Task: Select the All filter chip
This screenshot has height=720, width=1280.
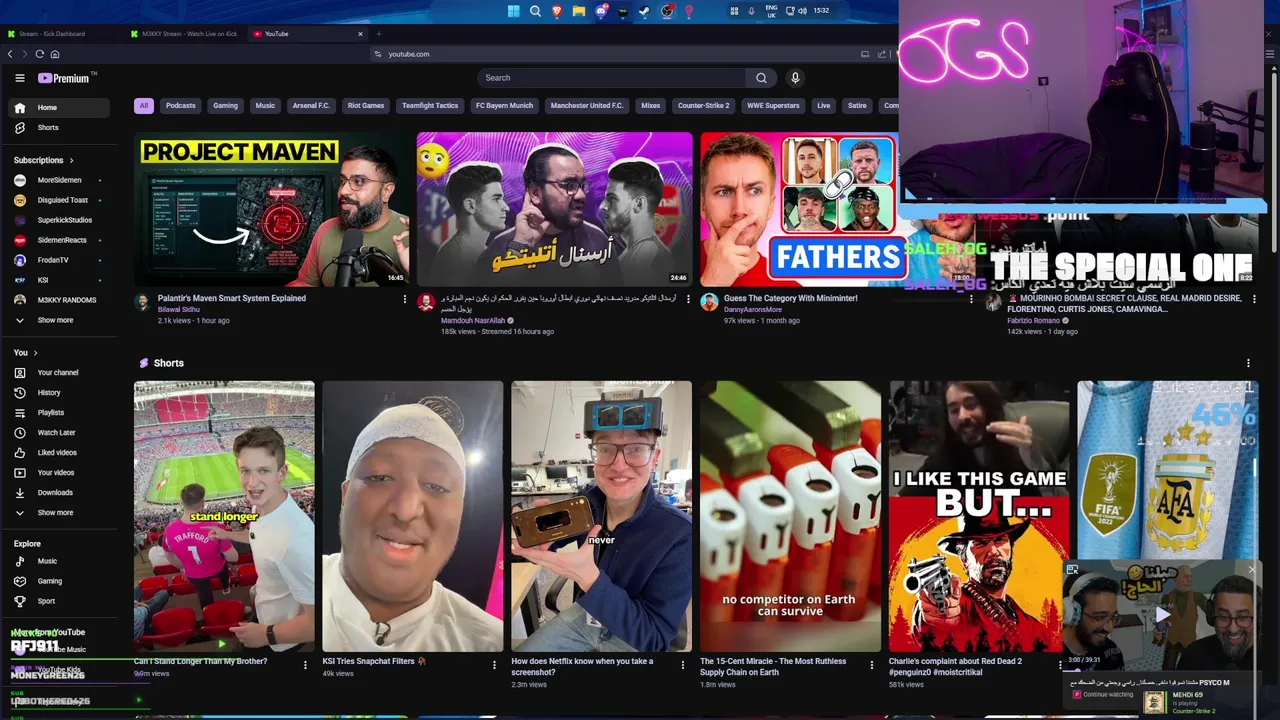Action: (144, 105)
